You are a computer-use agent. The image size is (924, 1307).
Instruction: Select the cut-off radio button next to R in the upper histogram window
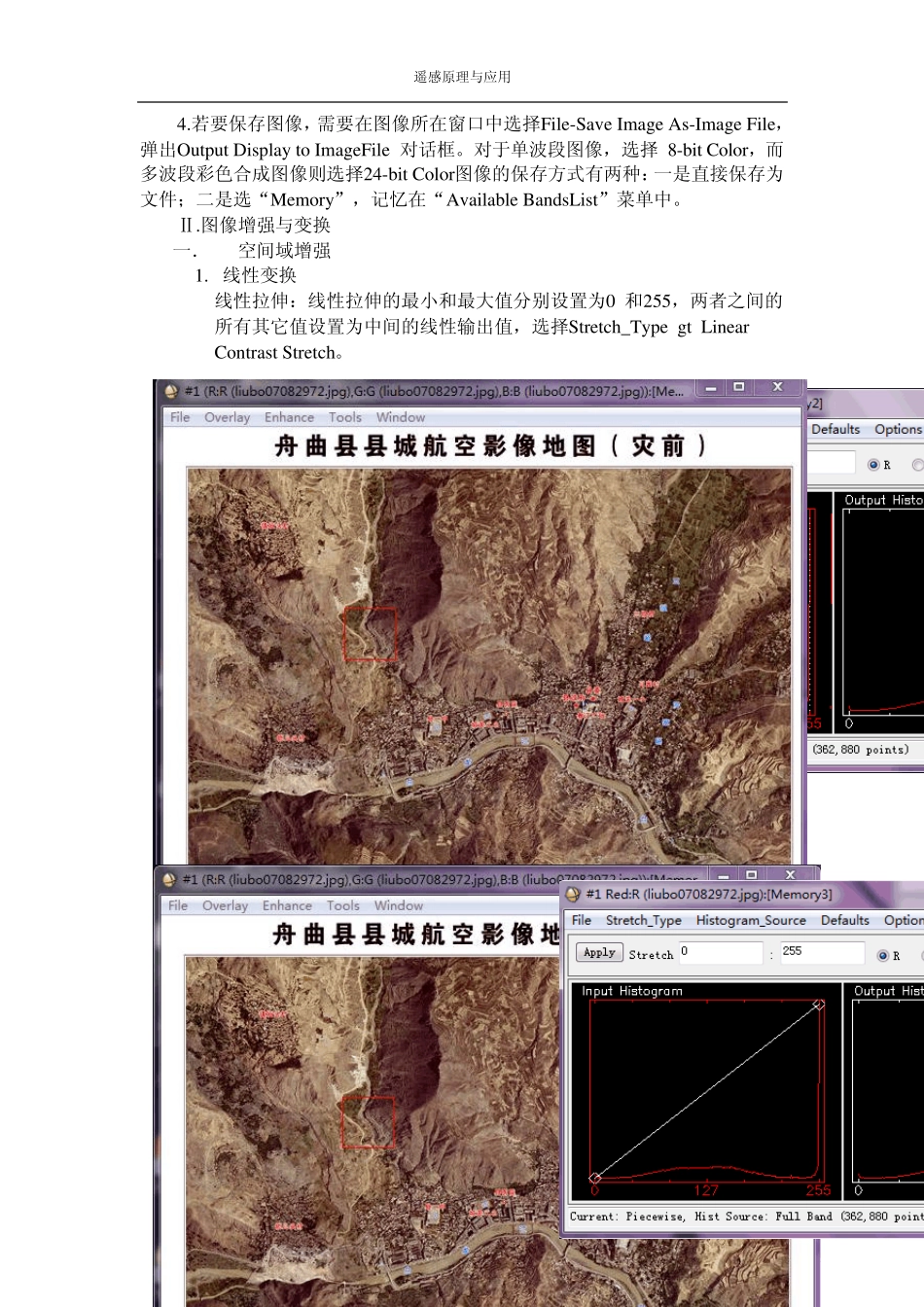[x=916, y=465]
